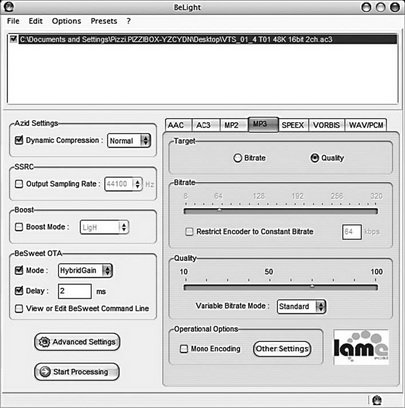Click the LAME logo image
The image size is (405, 408).
point(361,347)
